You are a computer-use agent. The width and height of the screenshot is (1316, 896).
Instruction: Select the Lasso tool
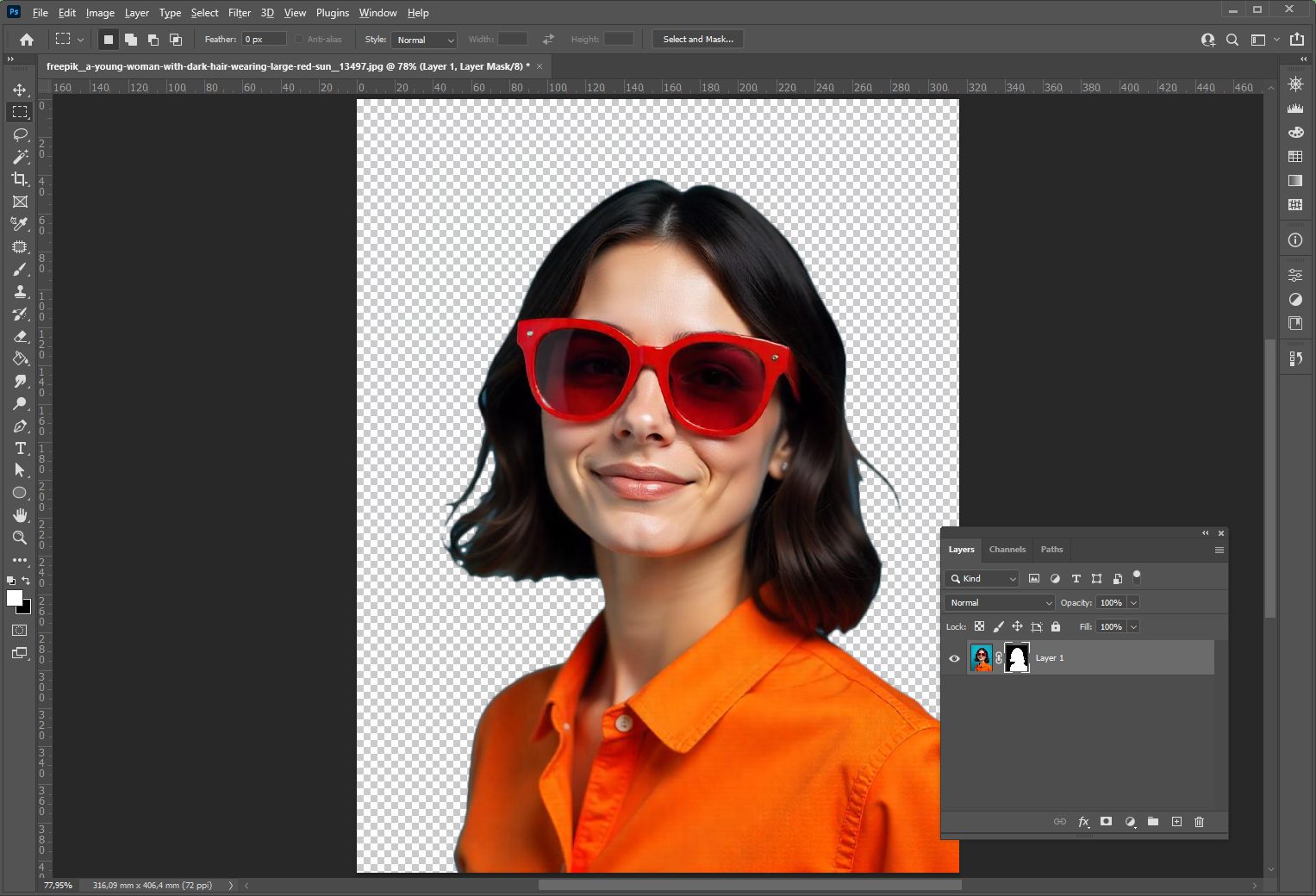20,134
